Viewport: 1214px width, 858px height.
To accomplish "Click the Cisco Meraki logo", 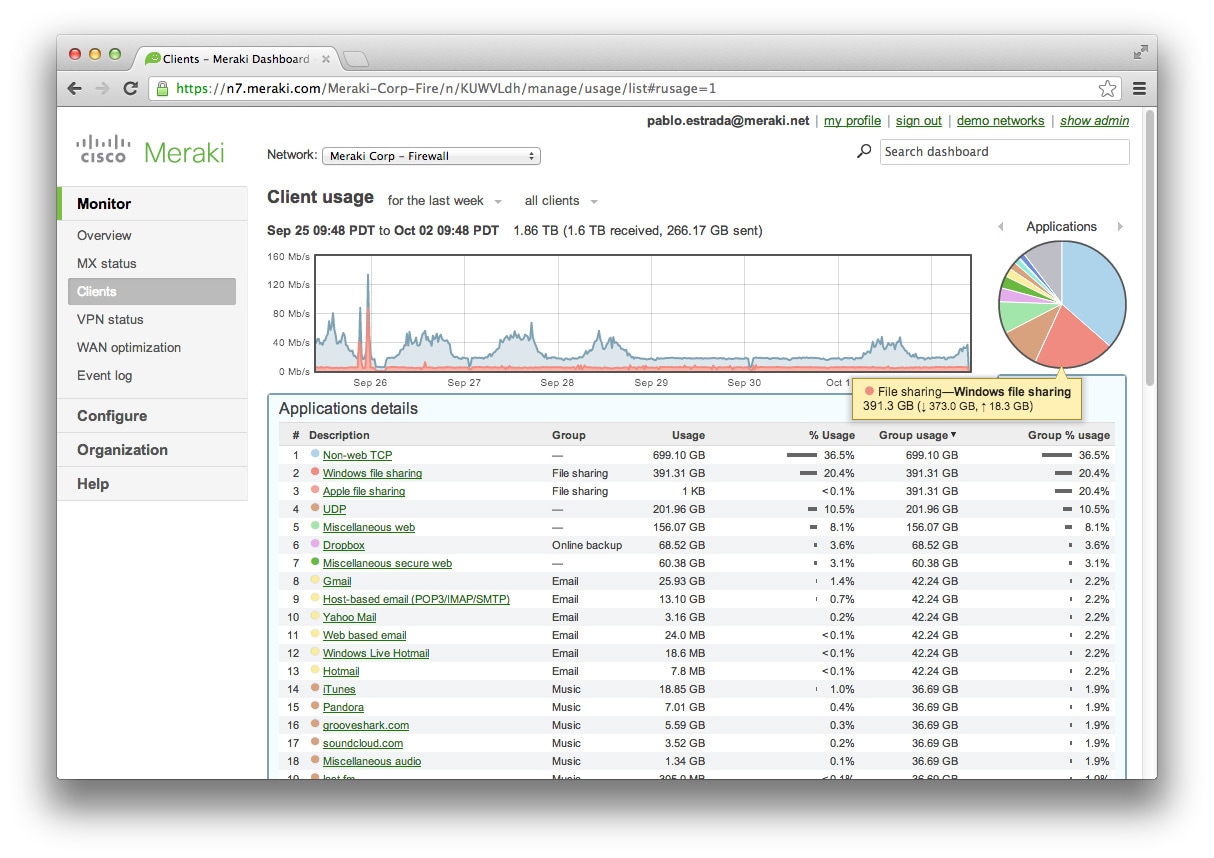I will point(150,151).
